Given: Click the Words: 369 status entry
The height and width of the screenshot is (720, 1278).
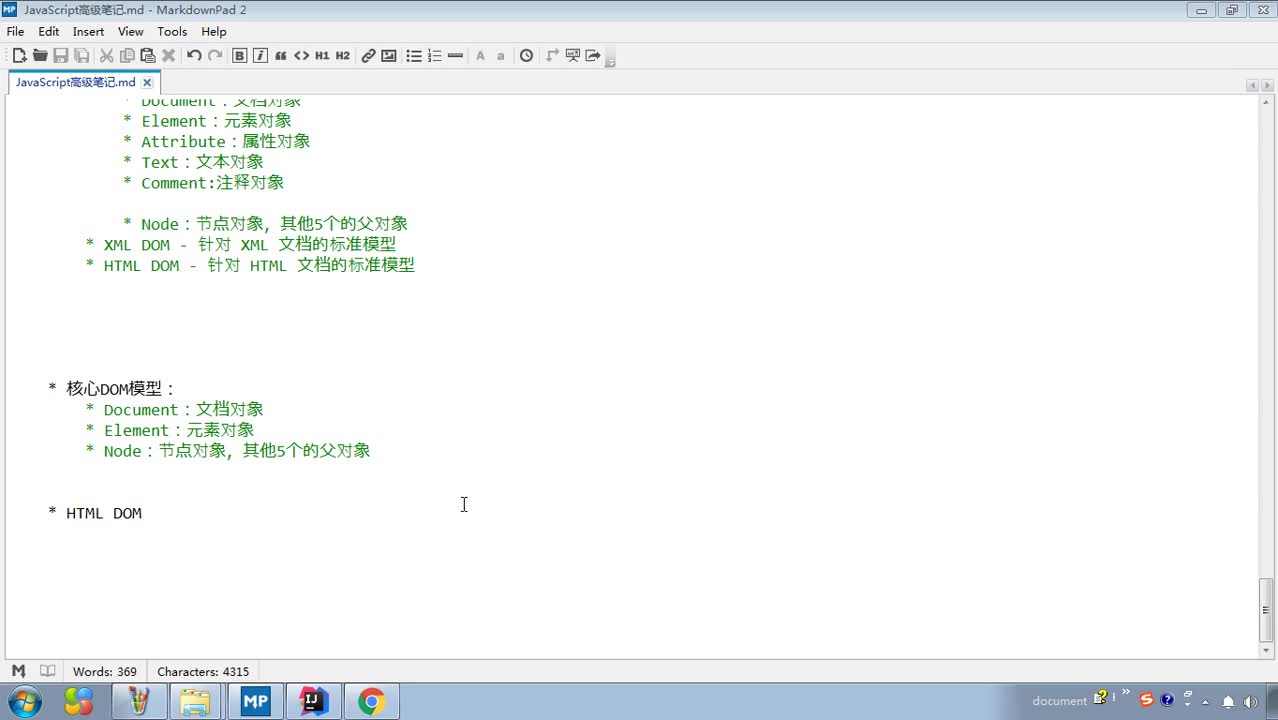Looking at the screenshot, I should 105,672.
